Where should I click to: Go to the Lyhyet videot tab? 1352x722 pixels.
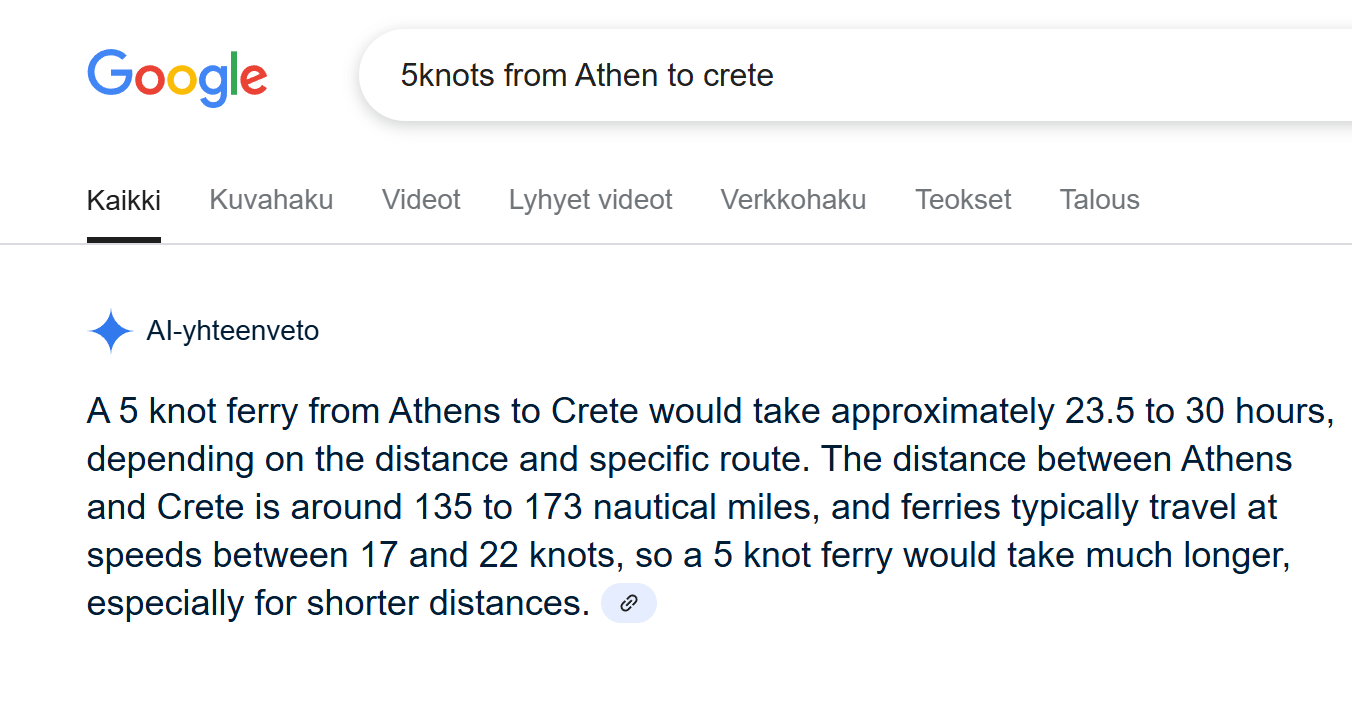pyautogui.click(x=590, y=200)
